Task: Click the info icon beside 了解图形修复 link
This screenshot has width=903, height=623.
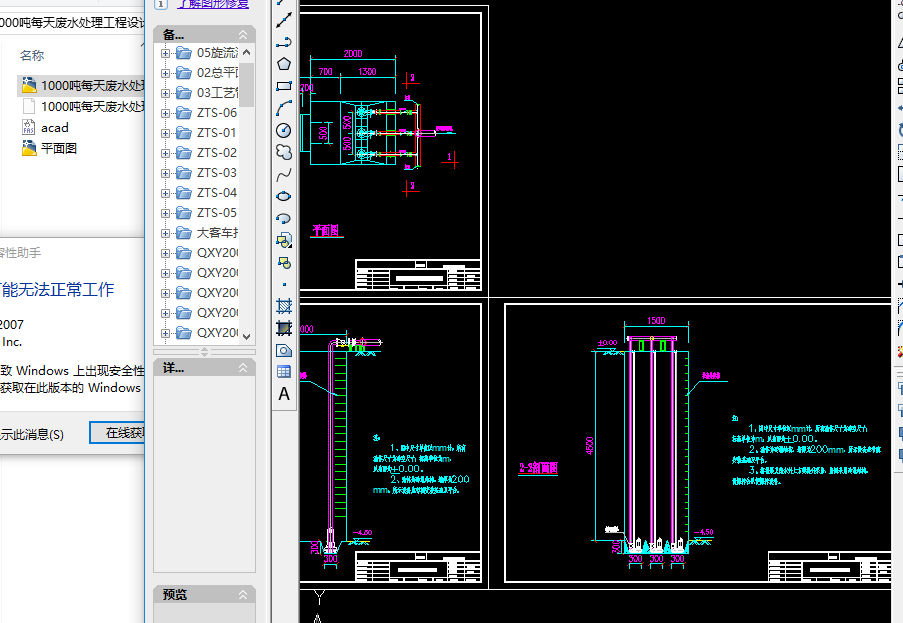Action: click(161, 4)
